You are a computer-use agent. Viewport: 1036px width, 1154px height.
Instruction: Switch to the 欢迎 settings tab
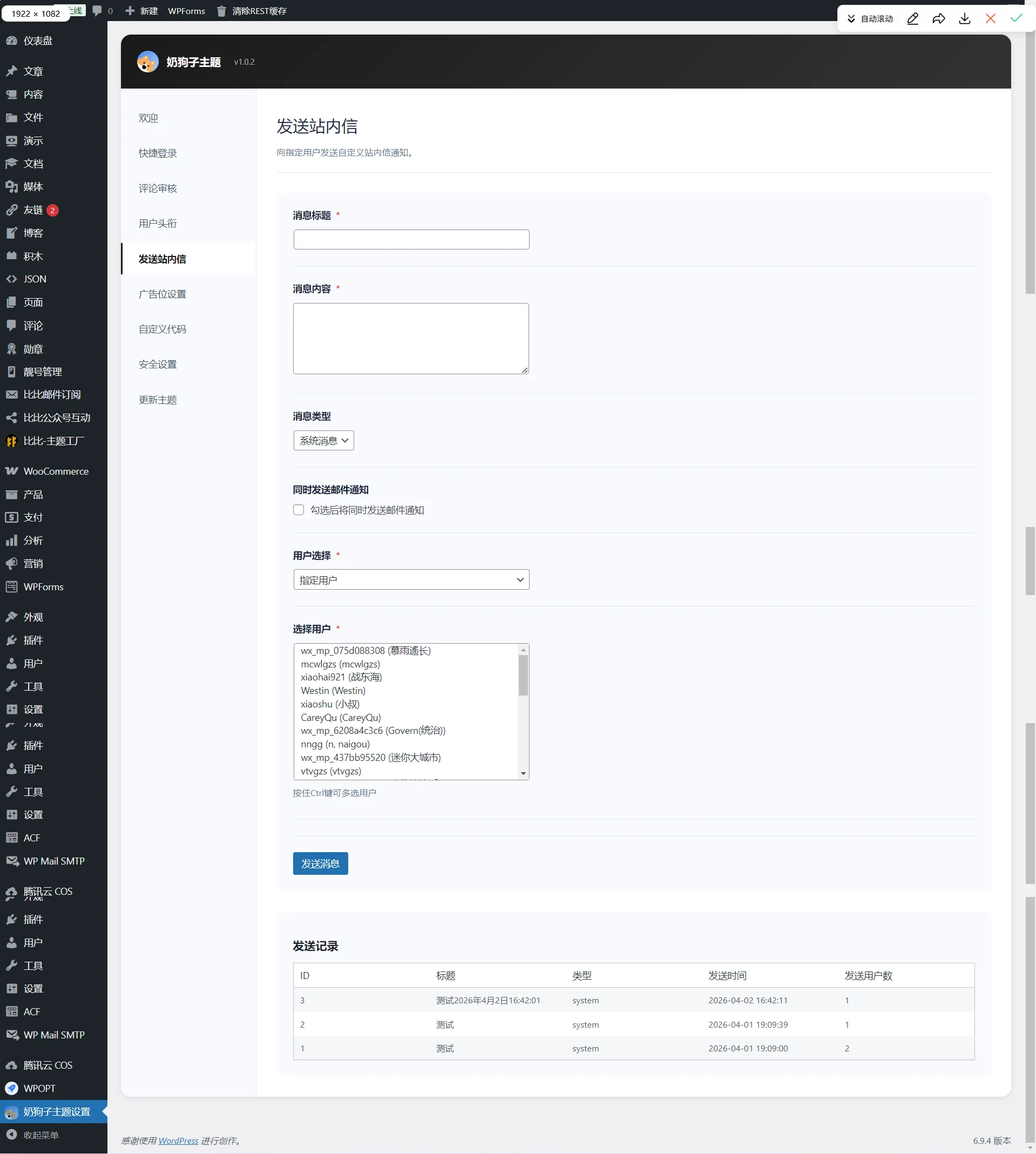(x=188, y=118)
